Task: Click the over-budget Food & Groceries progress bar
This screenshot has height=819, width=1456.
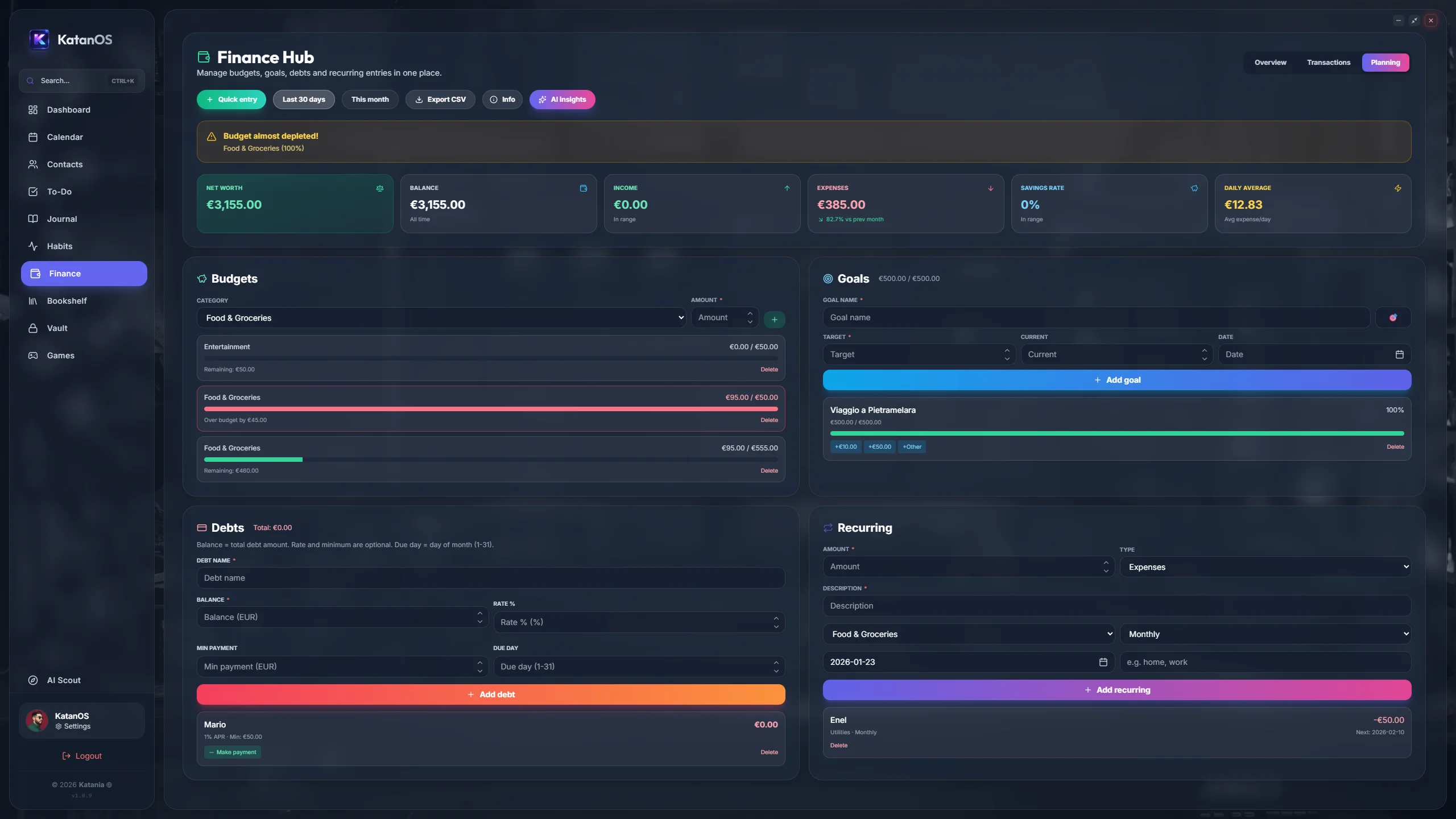Action: 490,409
